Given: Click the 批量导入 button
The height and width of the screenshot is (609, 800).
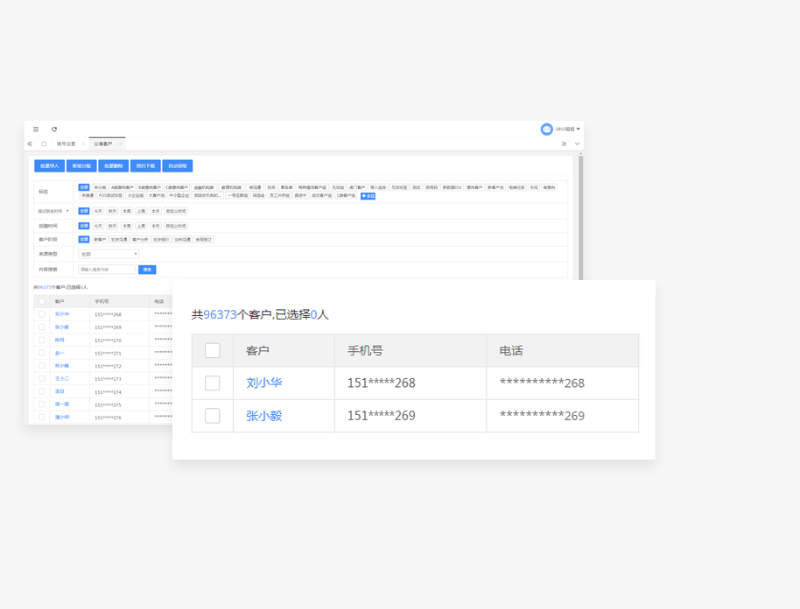Looking at the screenshot, I should [x=48, y=166].
